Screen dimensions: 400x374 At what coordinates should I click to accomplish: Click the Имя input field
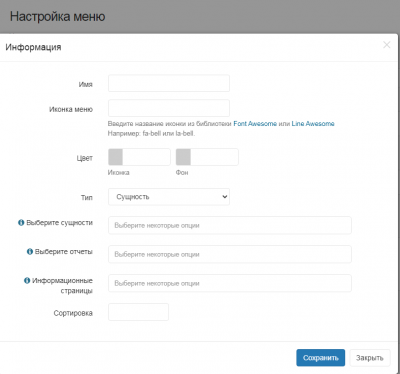tap(169, 83)
